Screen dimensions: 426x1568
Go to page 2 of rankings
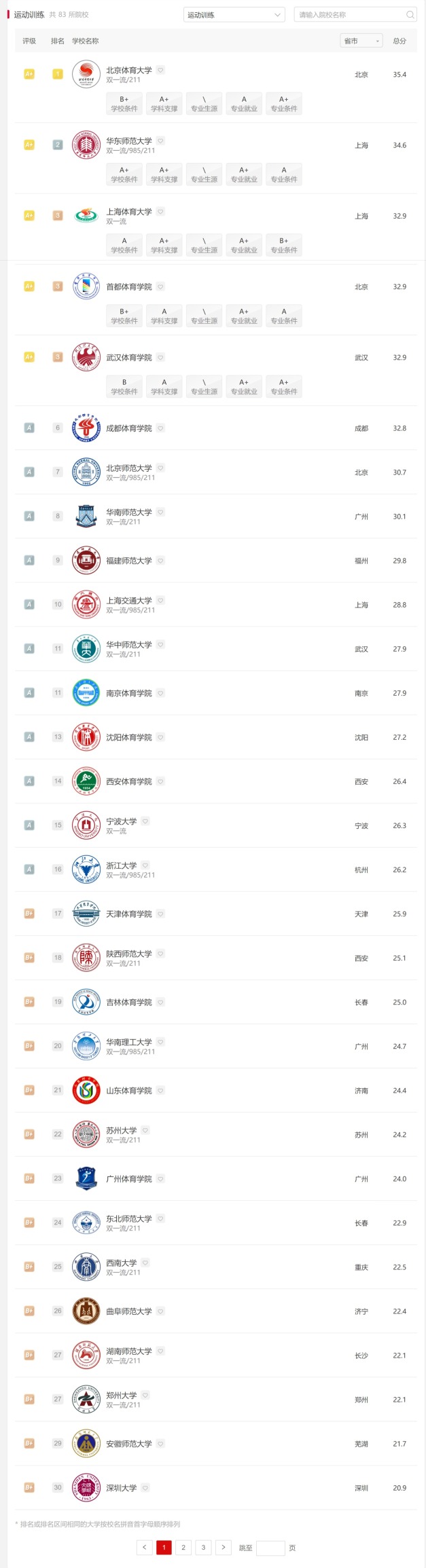[183, 1547]
